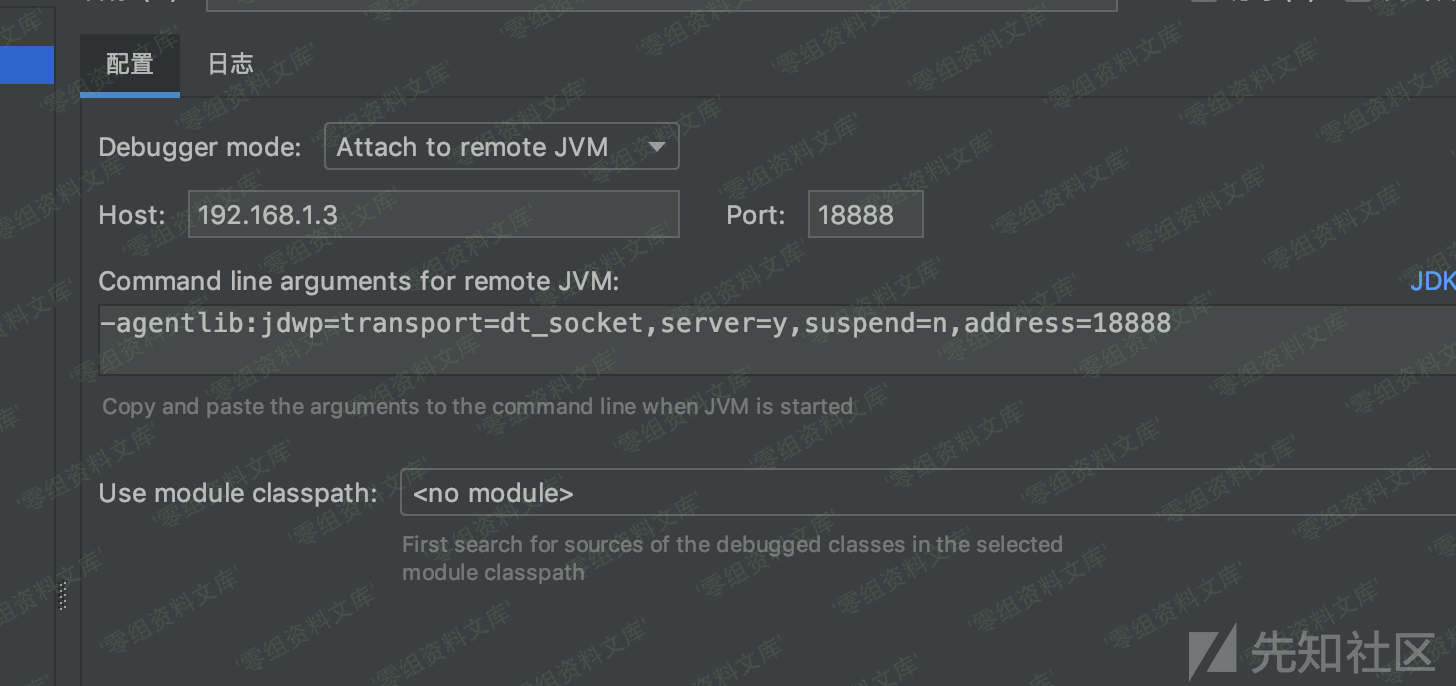Click the 先知社区 watermark logo icon

pyautogui.click(x=1212, y=652)
